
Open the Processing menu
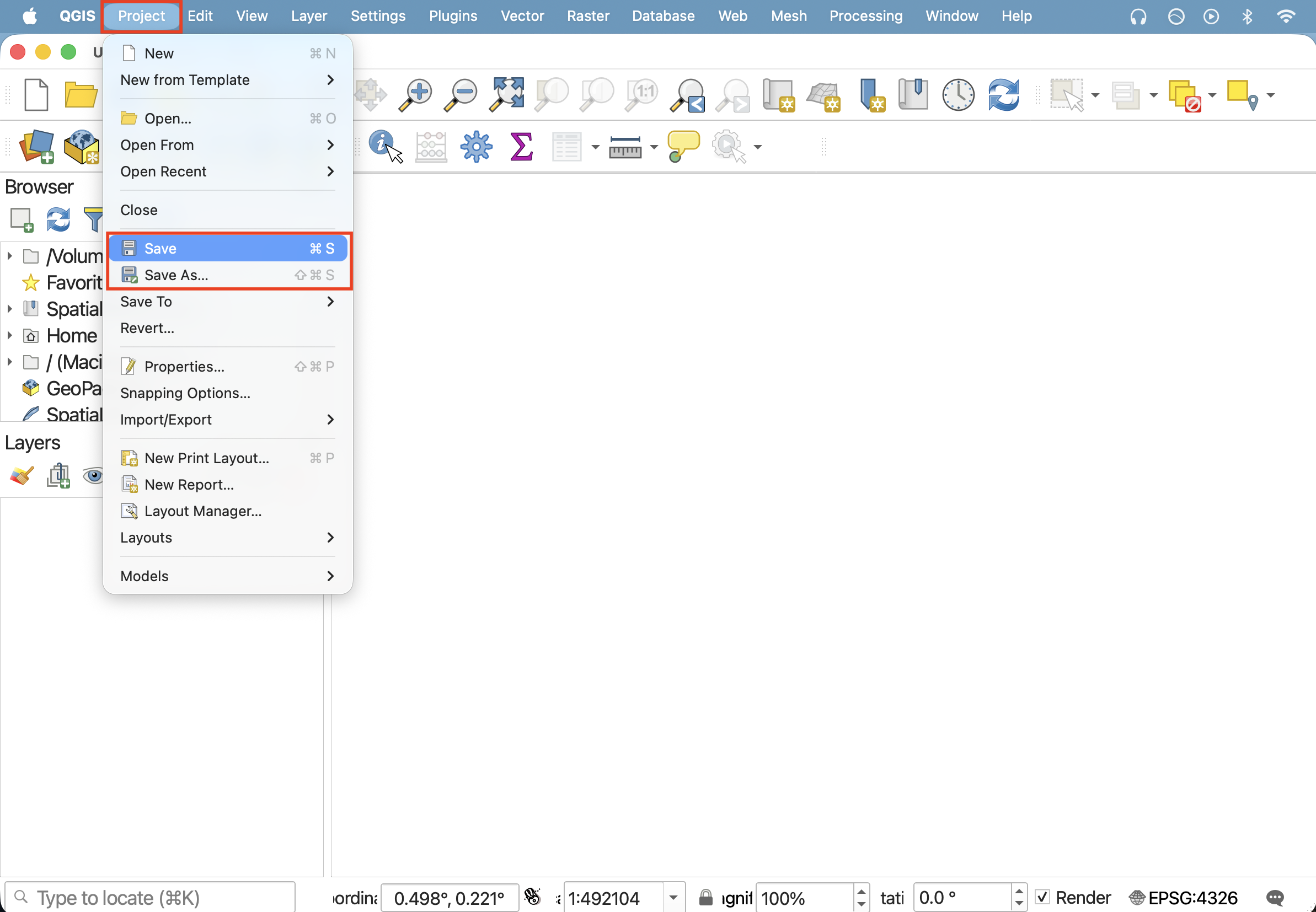866,16
